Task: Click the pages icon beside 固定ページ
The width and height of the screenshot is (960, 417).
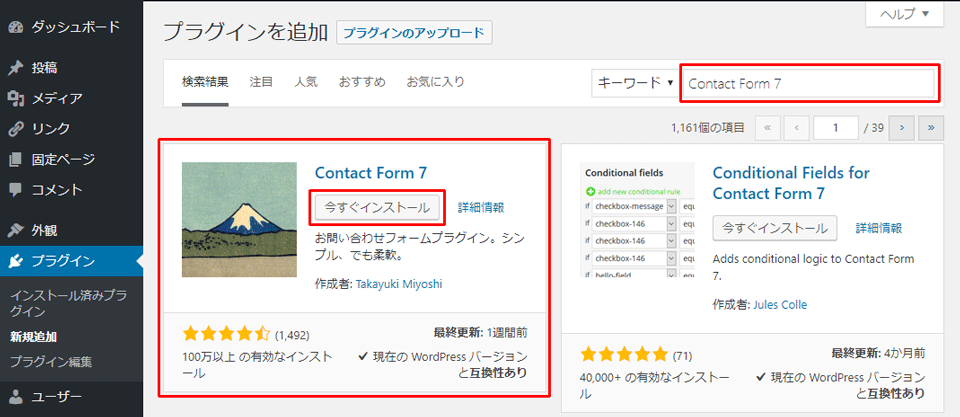Action: coord(16,160)
